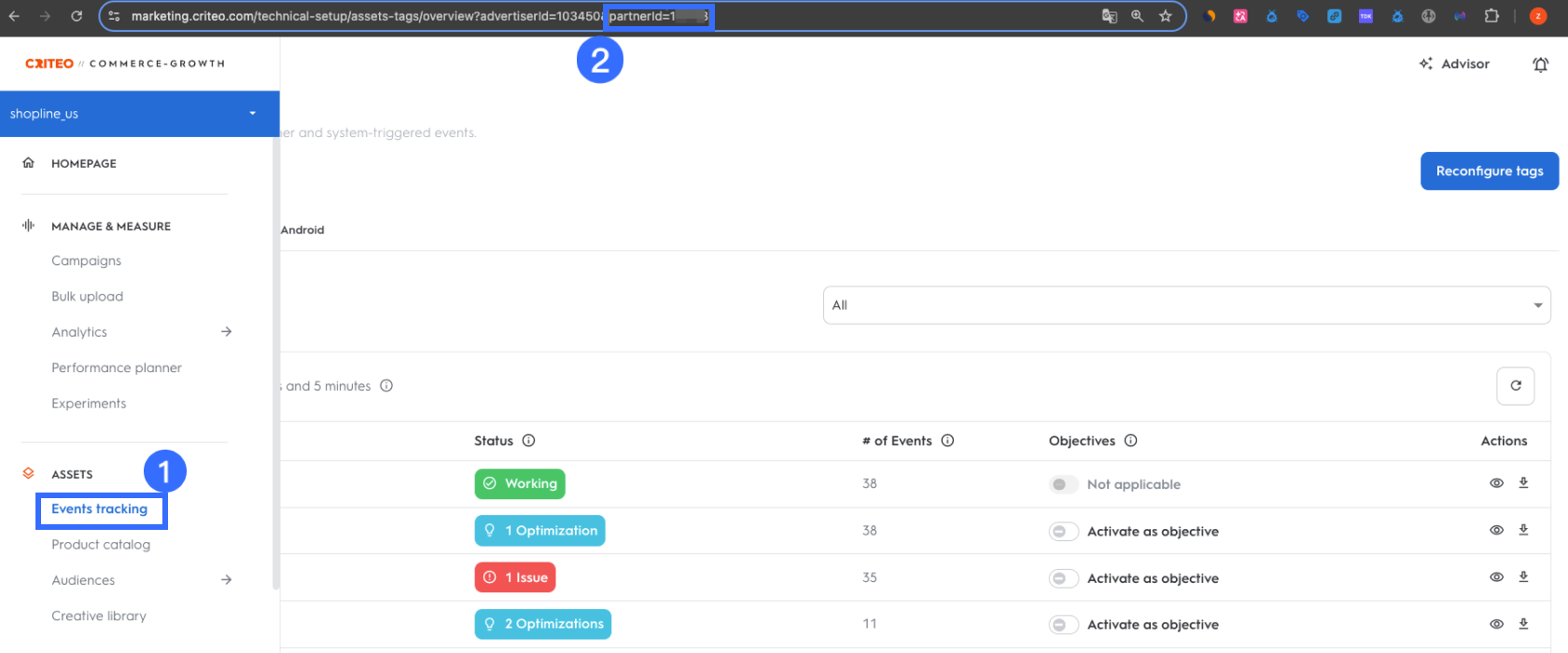Screen dimensions: 1568x653
Task: Open Campaigns in the sidebar
Action: click(x=86, y=260)
